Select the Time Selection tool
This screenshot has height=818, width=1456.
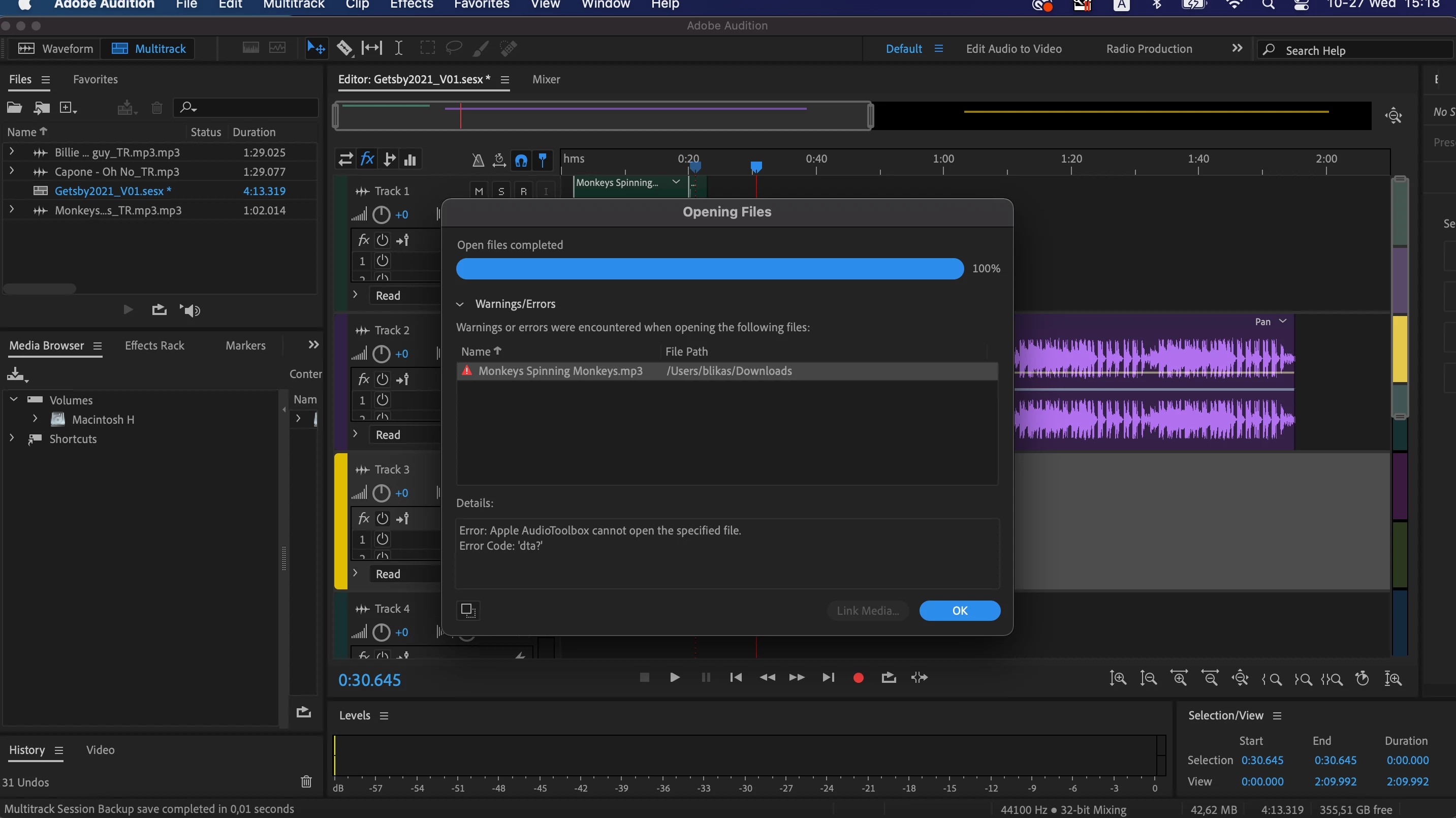pos(398,49)
